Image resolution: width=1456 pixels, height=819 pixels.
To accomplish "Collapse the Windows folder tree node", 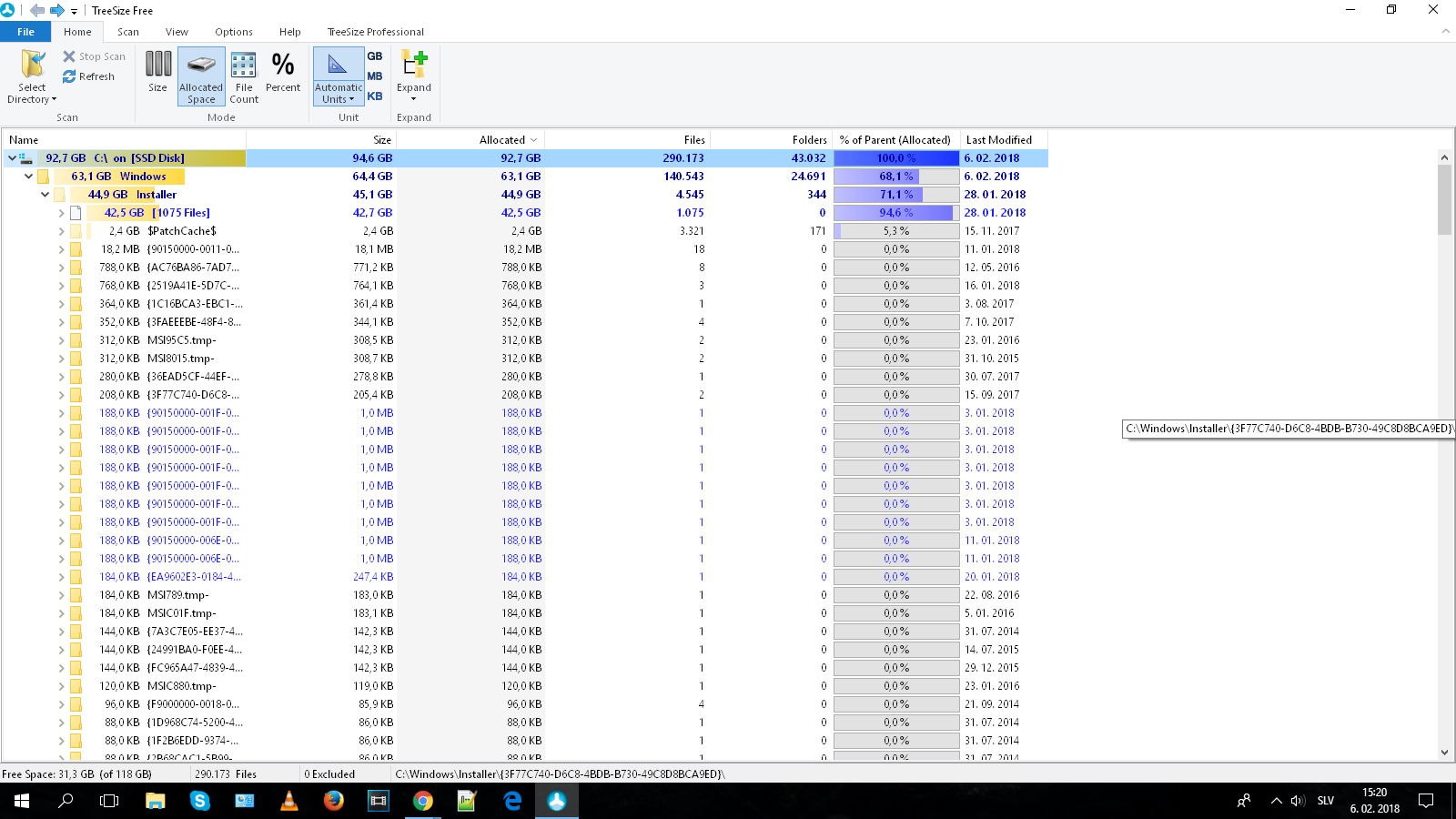I will pyautogui.click(x=28, y=177).
